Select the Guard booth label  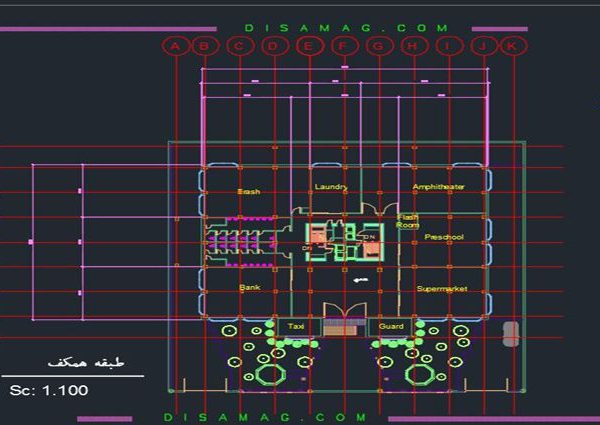tap(391, 326)
